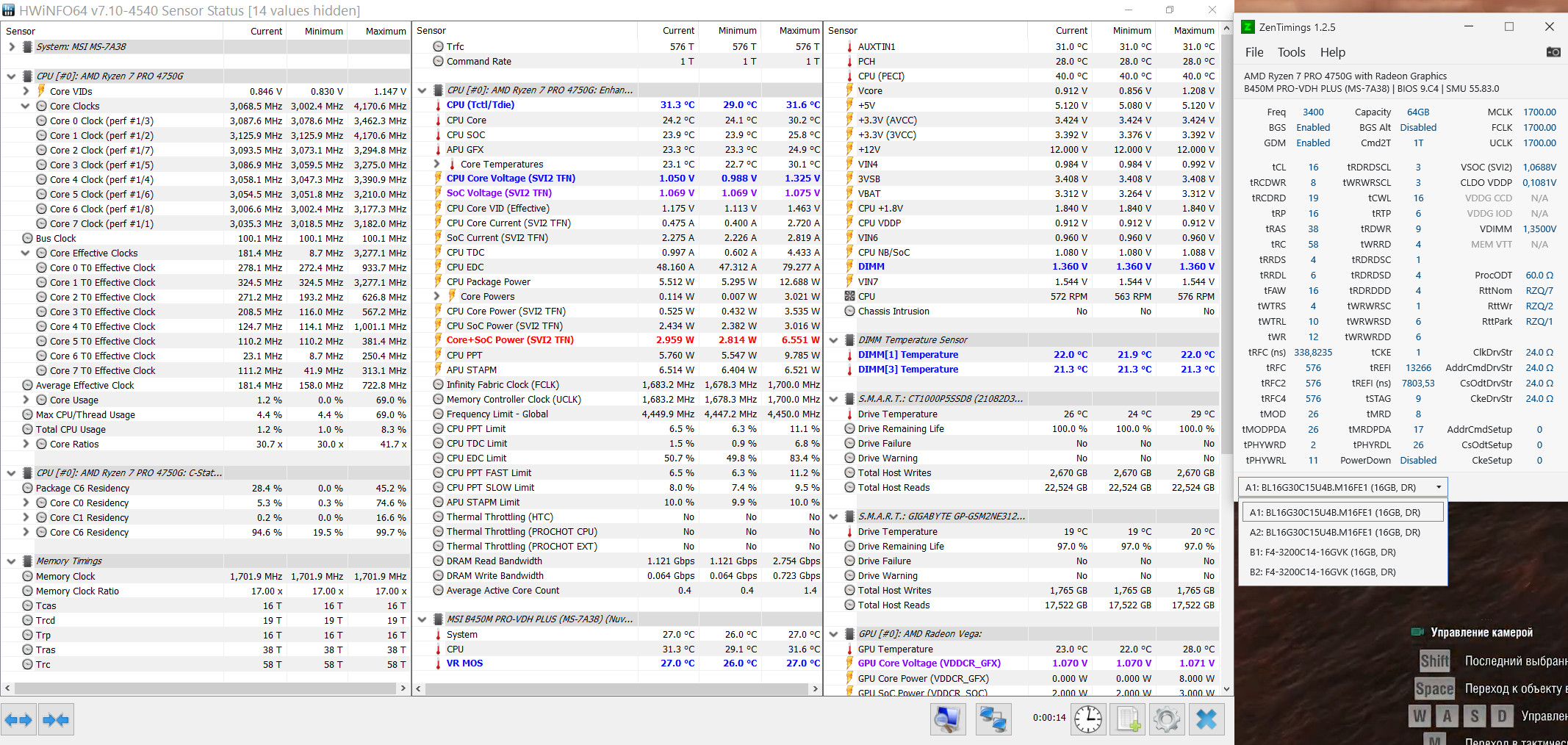
Task: Click the thermometer icon beside VR MOS
Action: [438, 663]
